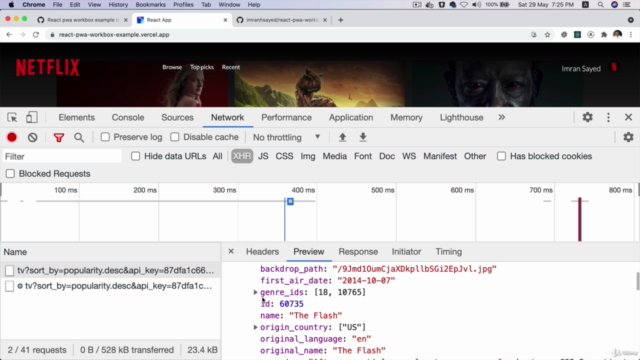Image resolution: width=640 pixels, height=360 pixels.
Task: Expand the origin_country array
Action: pyautogui.click(x=256, y=327)
